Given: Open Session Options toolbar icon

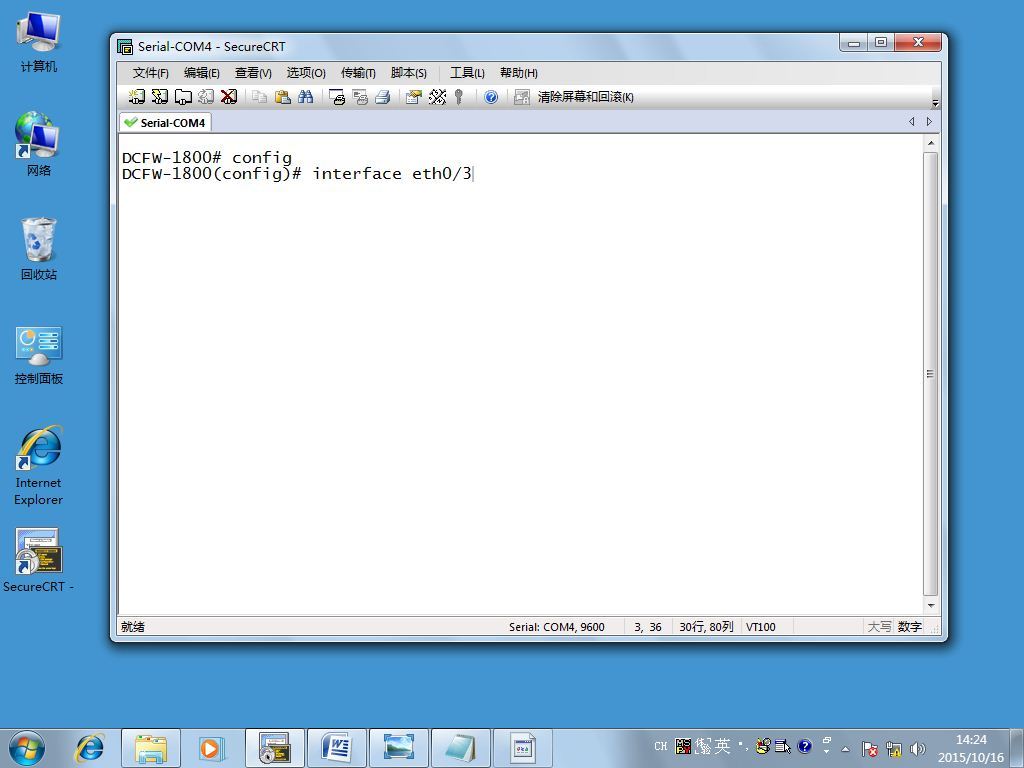Looking at the screenshot, I should tap(413, 97).
